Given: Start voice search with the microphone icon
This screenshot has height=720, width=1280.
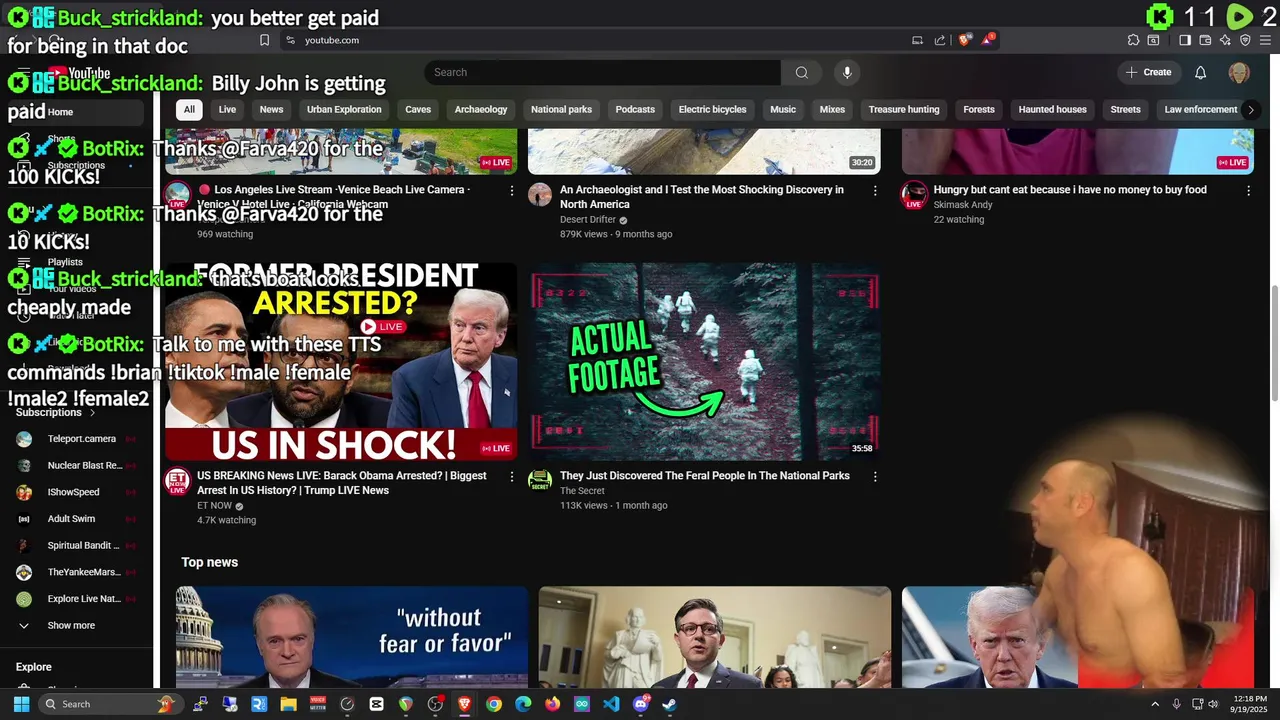Looking at the screenshot, I should coord(847,72).
